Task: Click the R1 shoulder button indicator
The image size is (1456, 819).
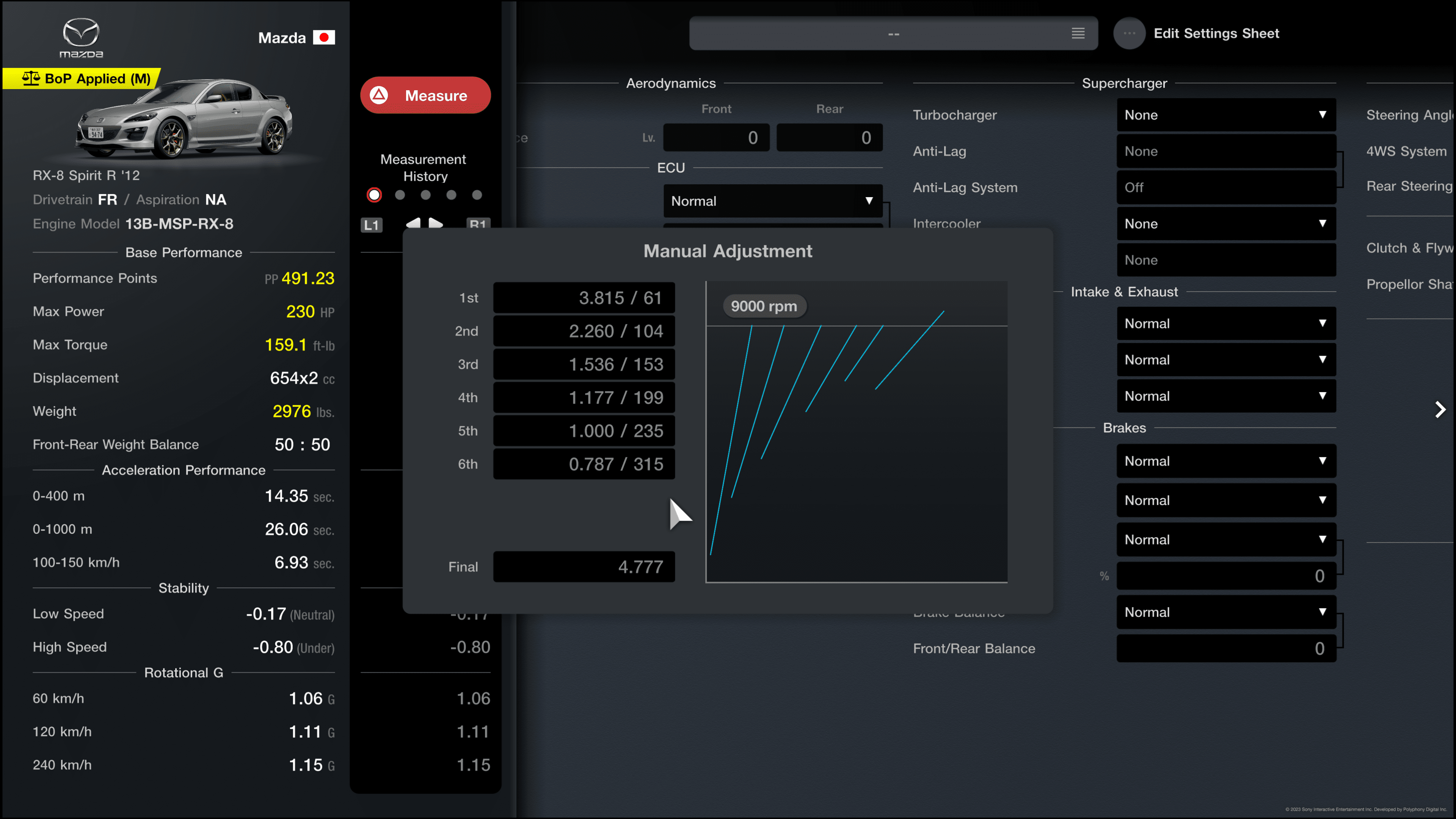Action: (x=478, y=224)
